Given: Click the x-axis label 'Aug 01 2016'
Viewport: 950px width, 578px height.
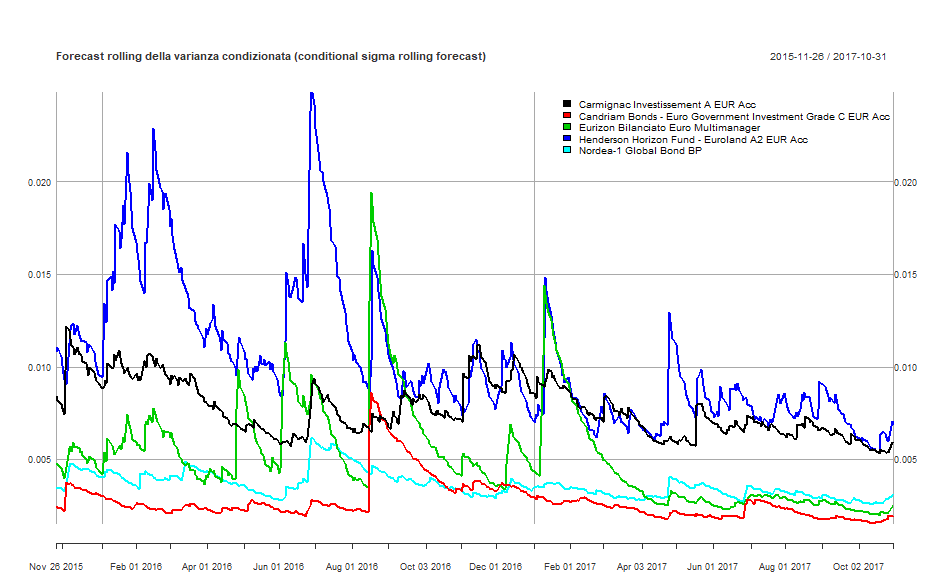Looking at the screenshot, I should [352, 567].
